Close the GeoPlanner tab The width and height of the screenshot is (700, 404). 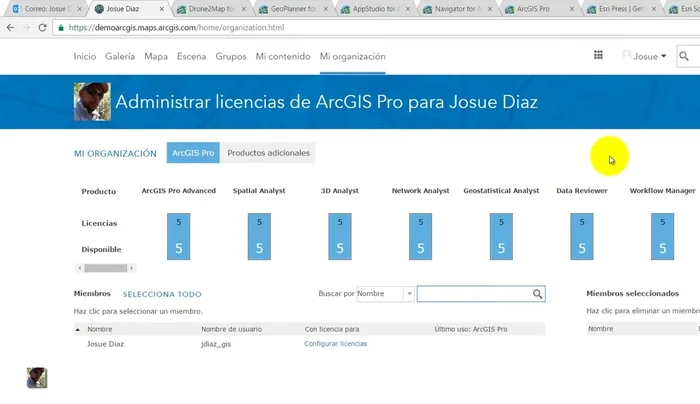point(325,8)
